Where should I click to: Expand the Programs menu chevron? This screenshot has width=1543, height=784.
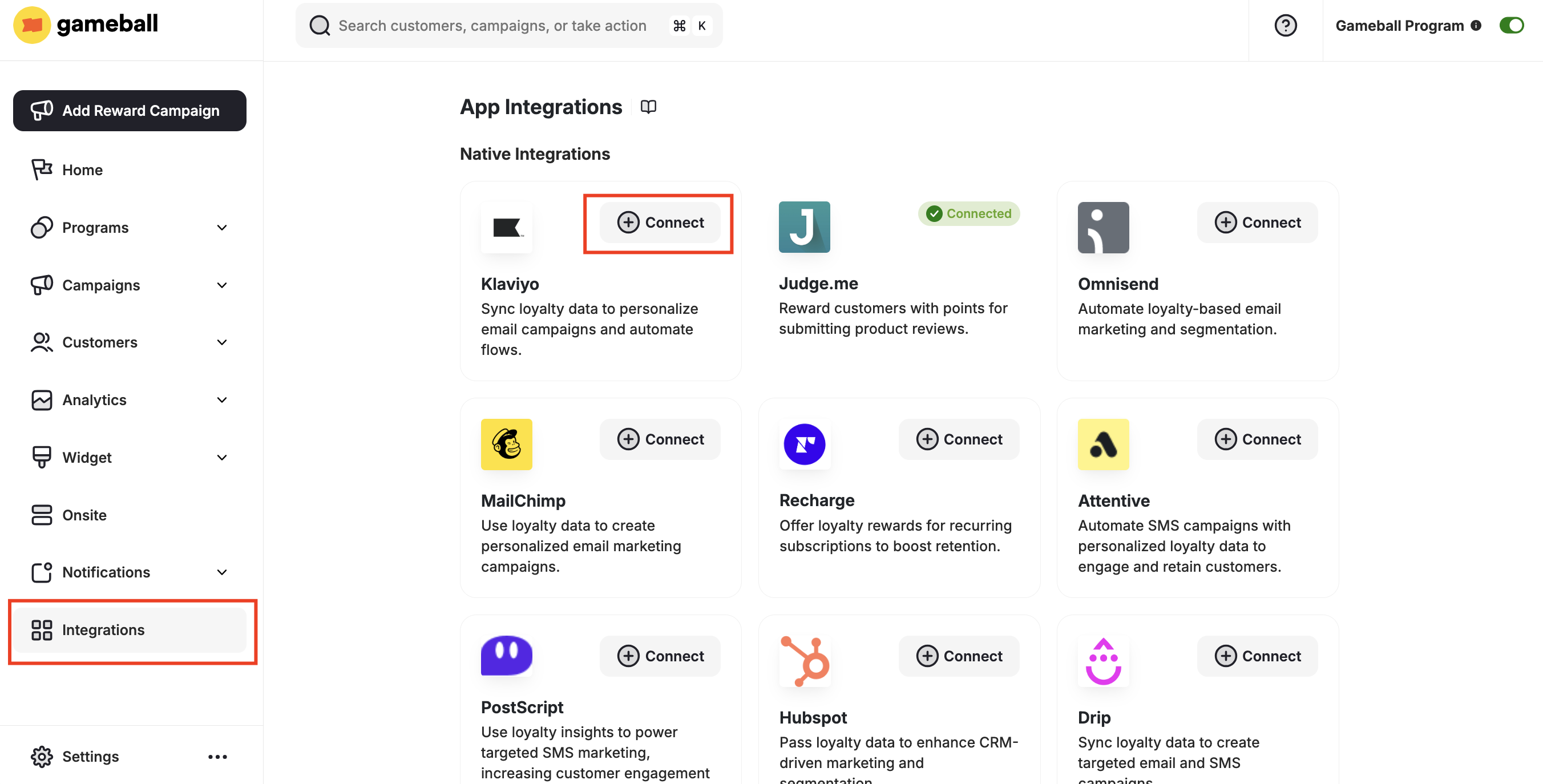[221, 228]
